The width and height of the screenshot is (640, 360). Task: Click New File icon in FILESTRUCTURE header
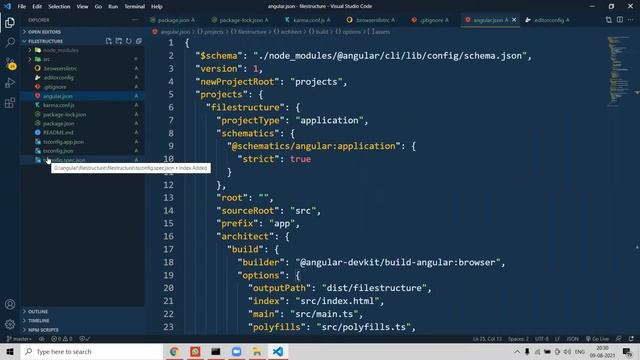[109, 41]
